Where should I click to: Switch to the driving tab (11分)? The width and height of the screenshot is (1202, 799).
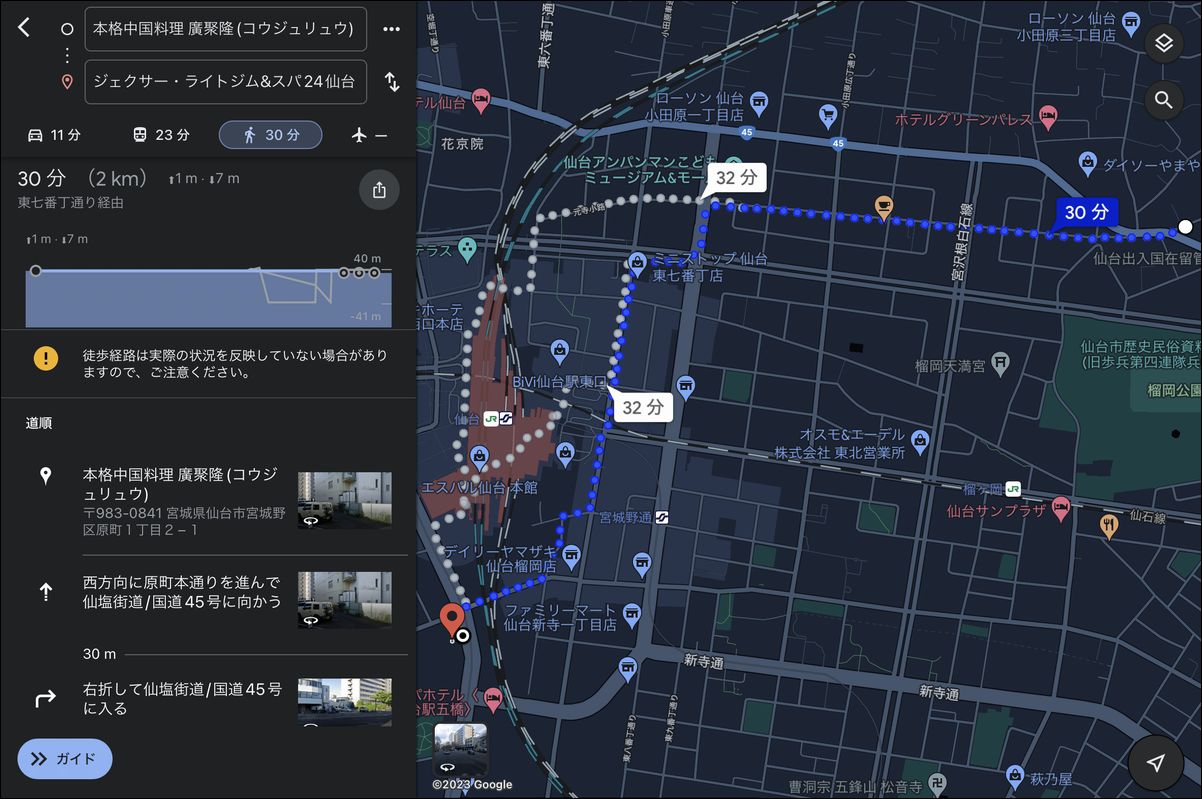point(54,135)
